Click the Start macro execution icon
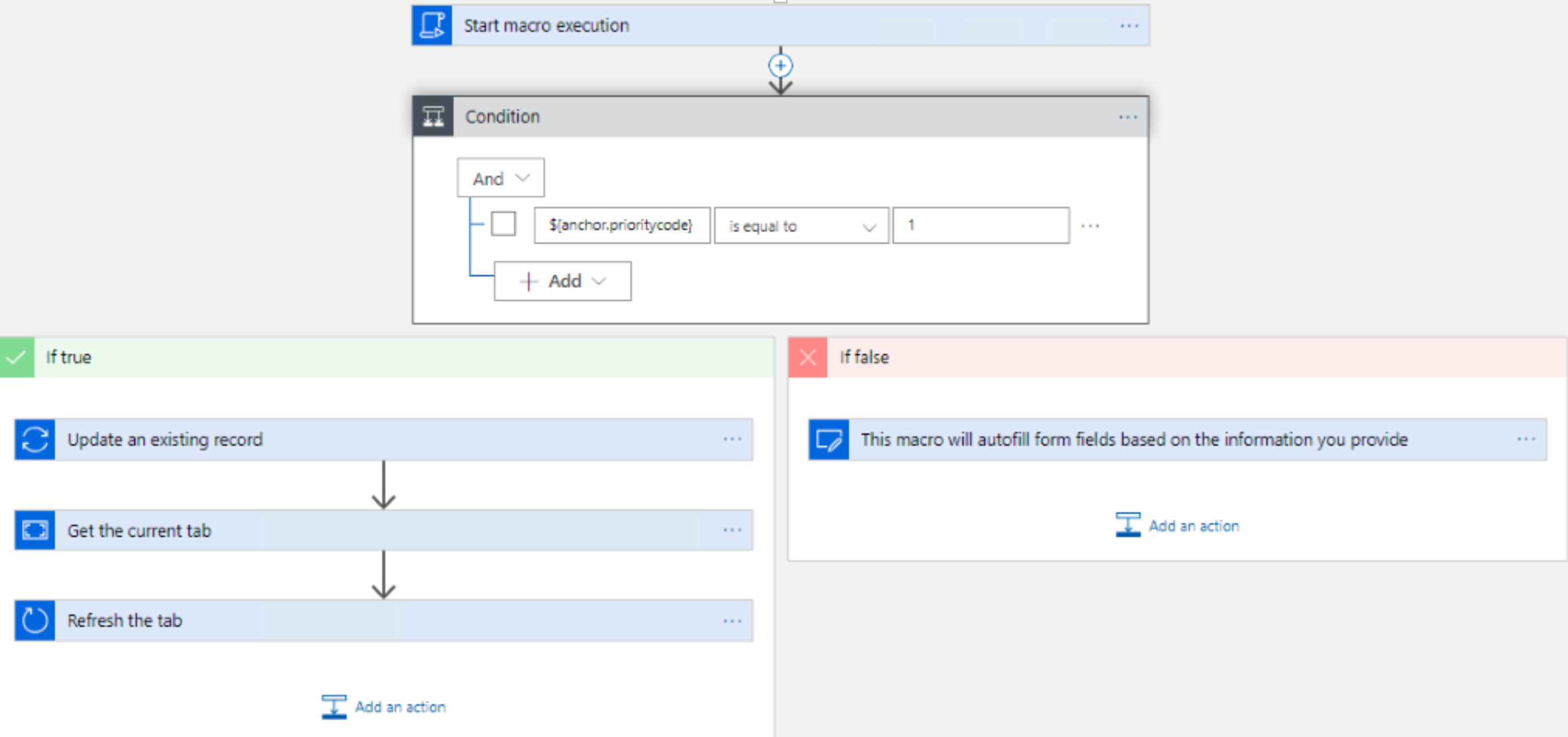The height and width of the screenshot is (737, 1568). tap(432, 26)
